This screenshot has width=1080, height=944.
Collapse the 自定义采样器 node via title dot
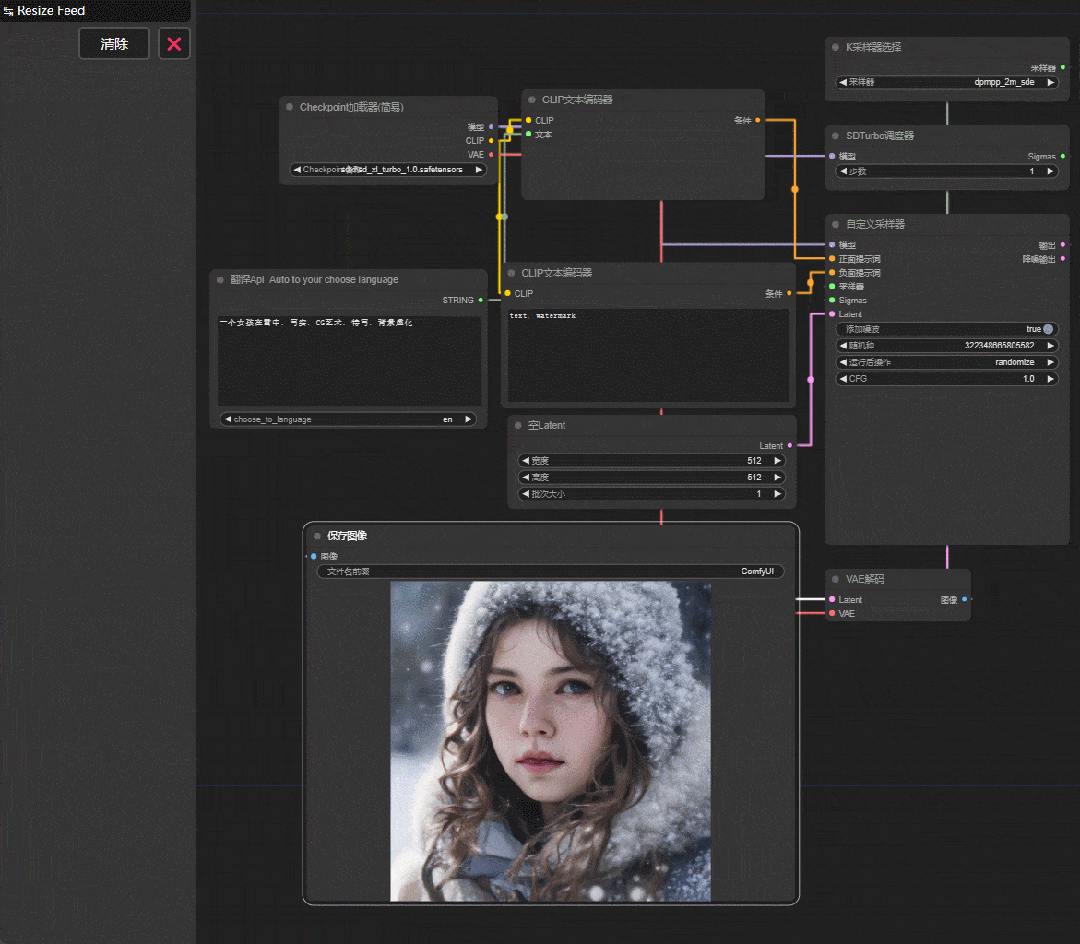(x=835, y=224)
